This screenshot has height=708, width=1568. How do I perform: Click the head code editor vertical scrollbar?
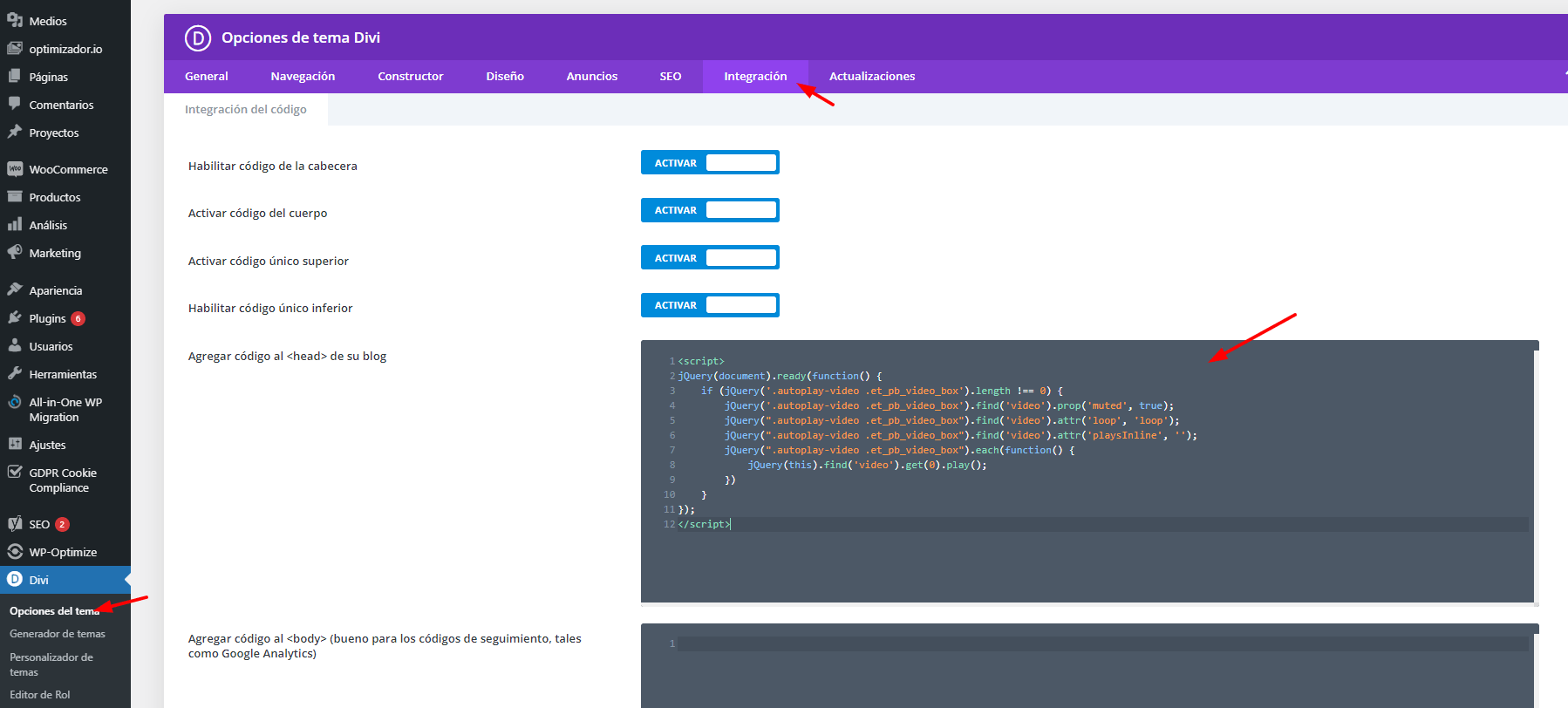coord(1537,475)
